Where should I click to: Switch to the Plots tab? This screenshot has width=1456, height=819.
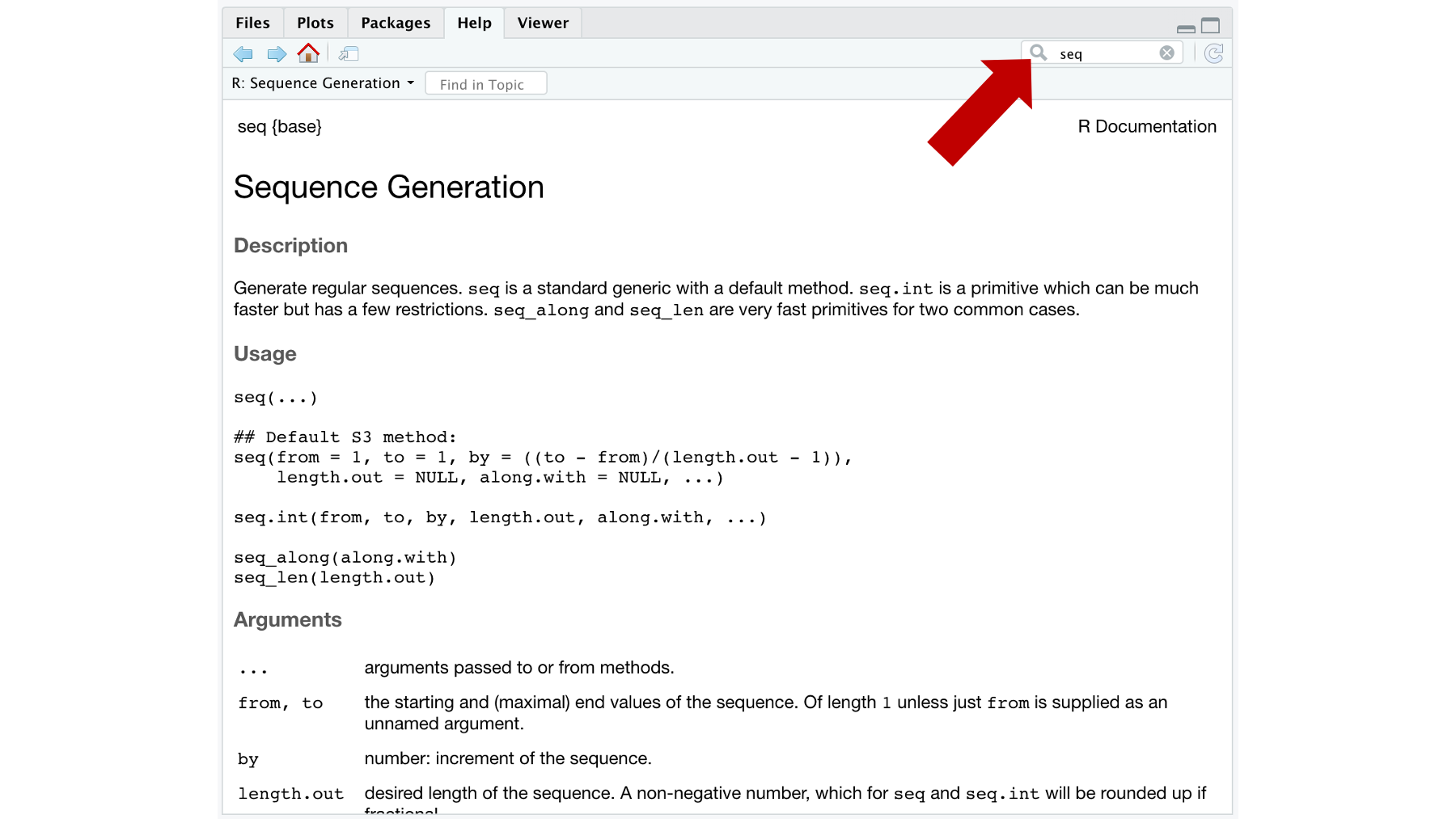coord(315,23)
